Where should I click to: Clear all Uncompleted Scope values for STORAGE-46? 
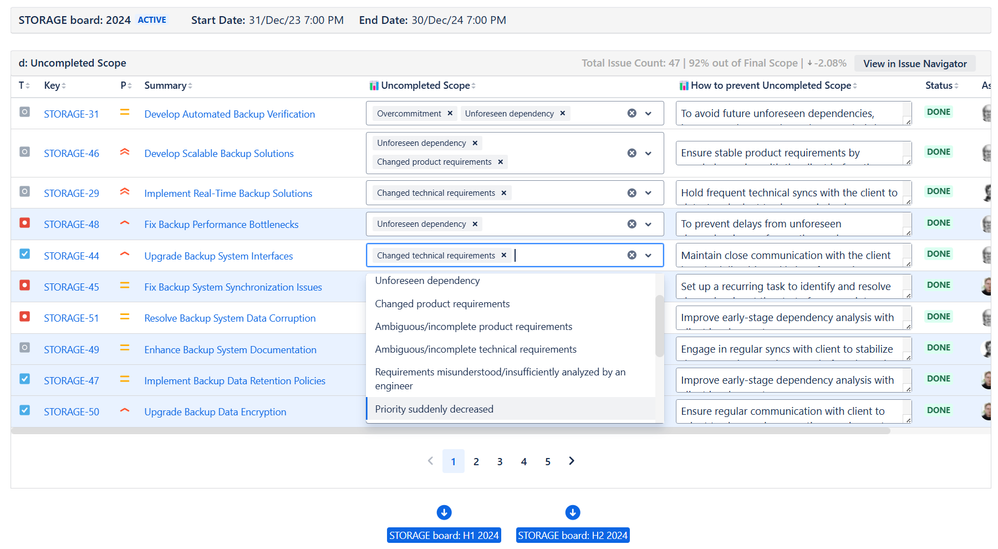pyautogui.click(x=631, y=153)
